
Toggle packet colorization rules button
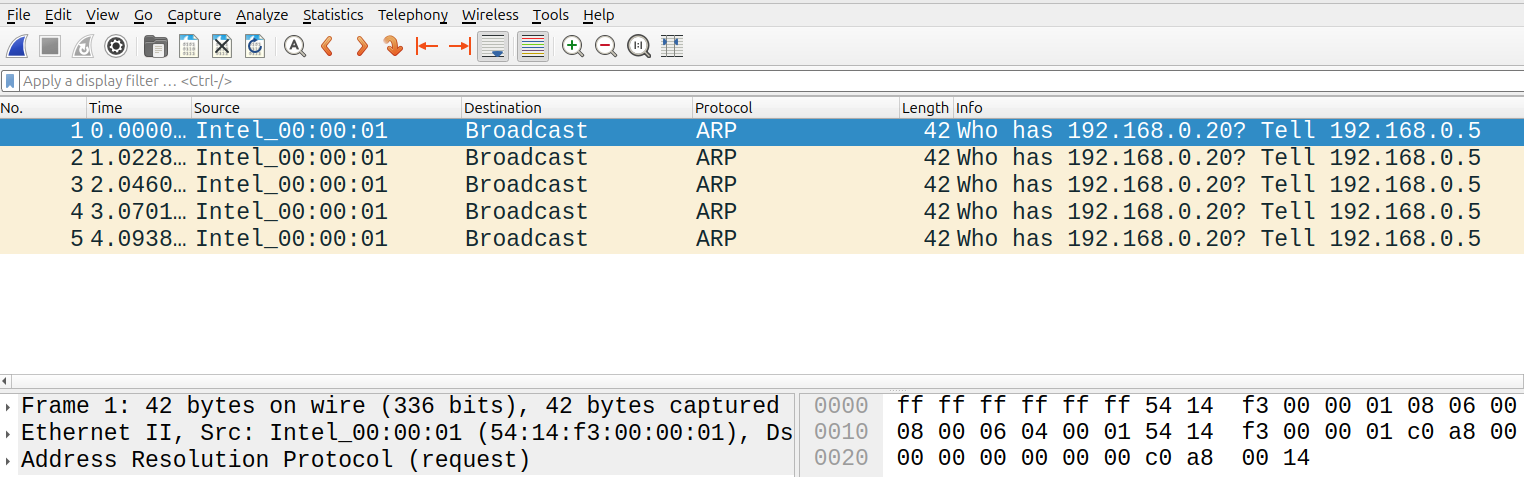click(x=533, y=46)
